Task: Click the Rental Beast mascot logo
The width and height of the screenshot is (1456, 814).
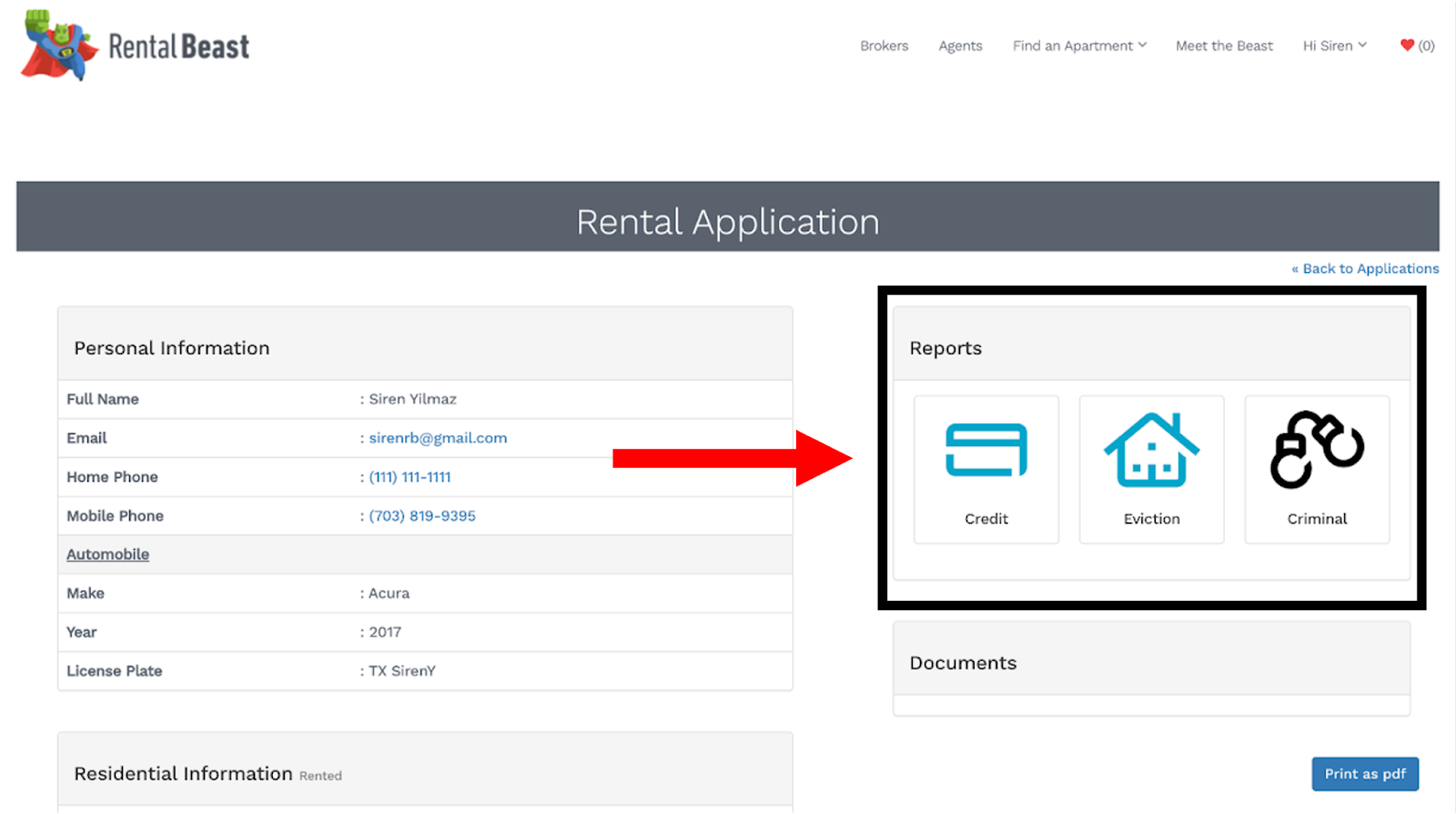Action: tap(58, 46)
